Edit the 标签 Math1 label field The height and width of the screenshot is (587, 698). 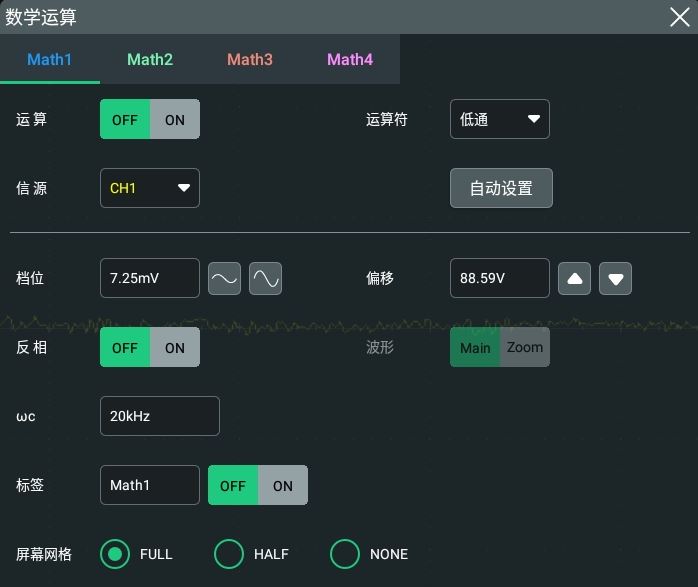[150, 485]
